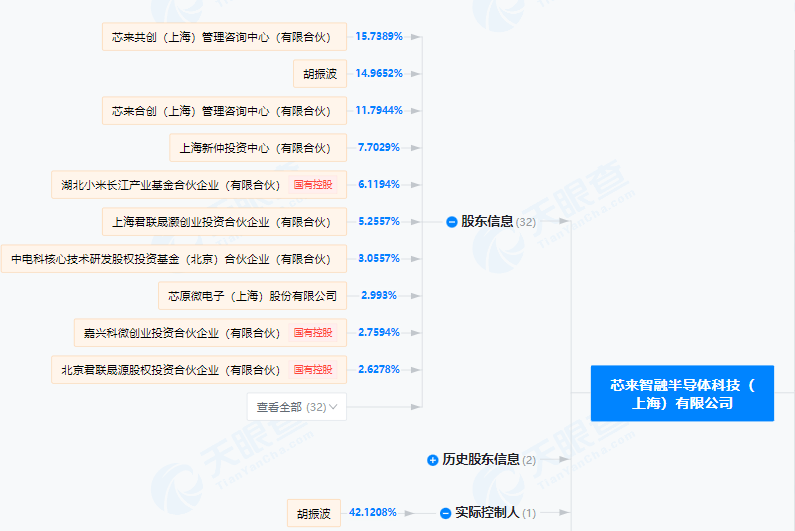Expand the 历史股东信息 node
Screen dimensions: 795x531
pos(433,460)
